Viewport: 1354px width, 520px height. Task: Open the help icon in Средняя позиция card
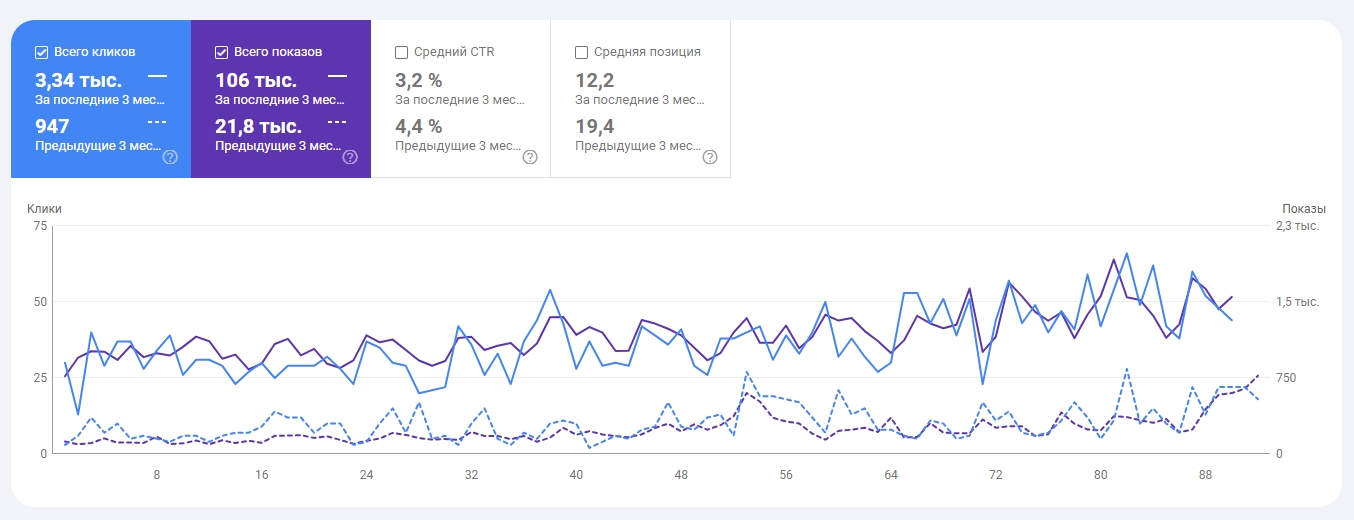[x=710, y=157]
